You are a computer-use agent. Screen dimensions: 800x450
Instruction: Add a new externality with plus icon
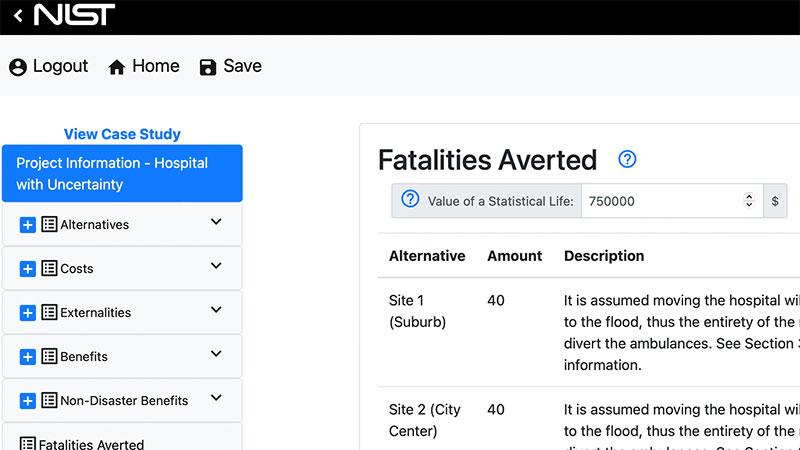(x=28, y=313)
